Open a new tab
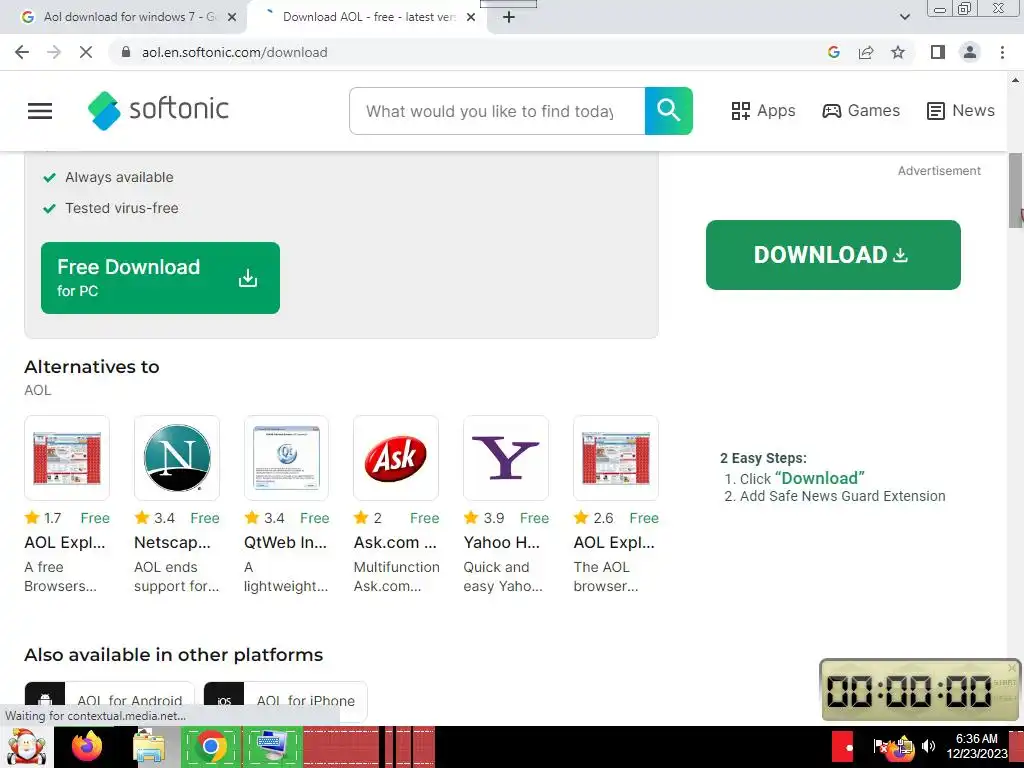This screenshot has height=768, width=1024. tap(509, 18)
